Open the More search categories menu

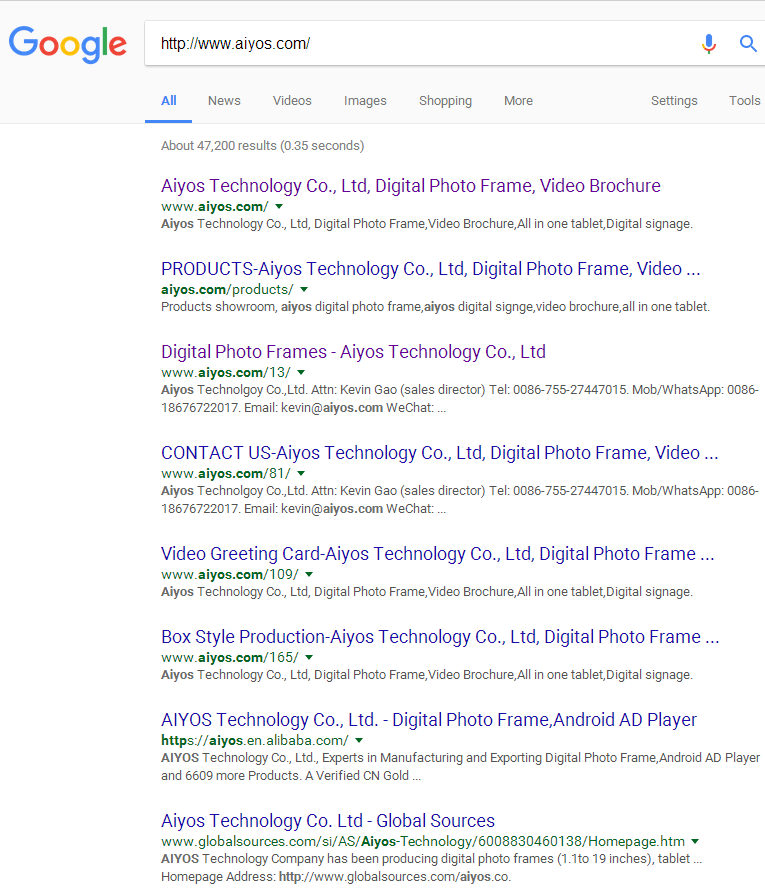click(x=518, y=101)
